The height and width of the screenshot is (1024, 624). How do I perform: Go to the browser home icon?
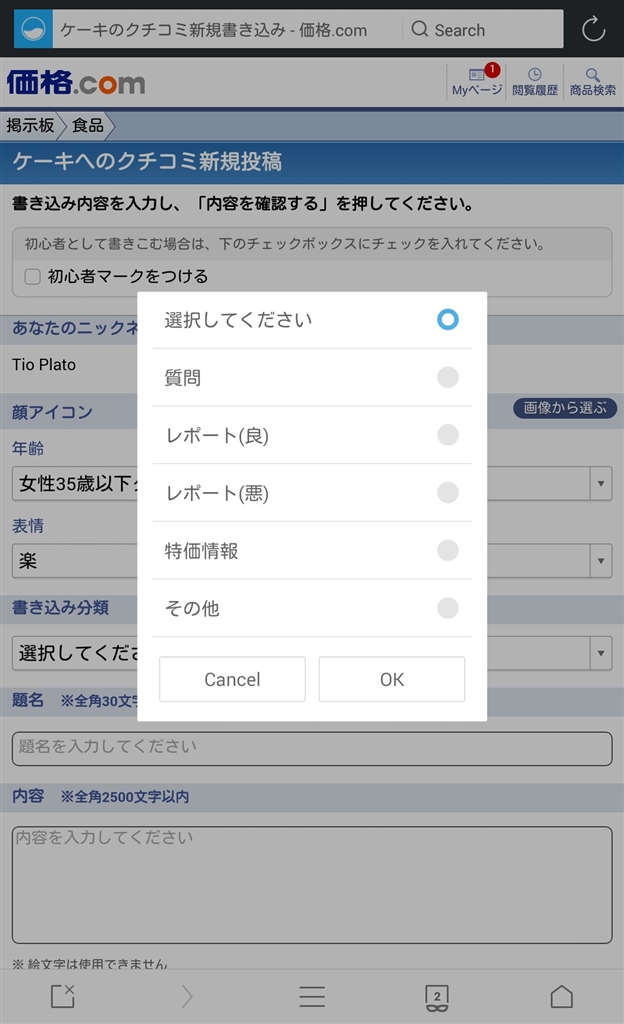pos(562,996)
